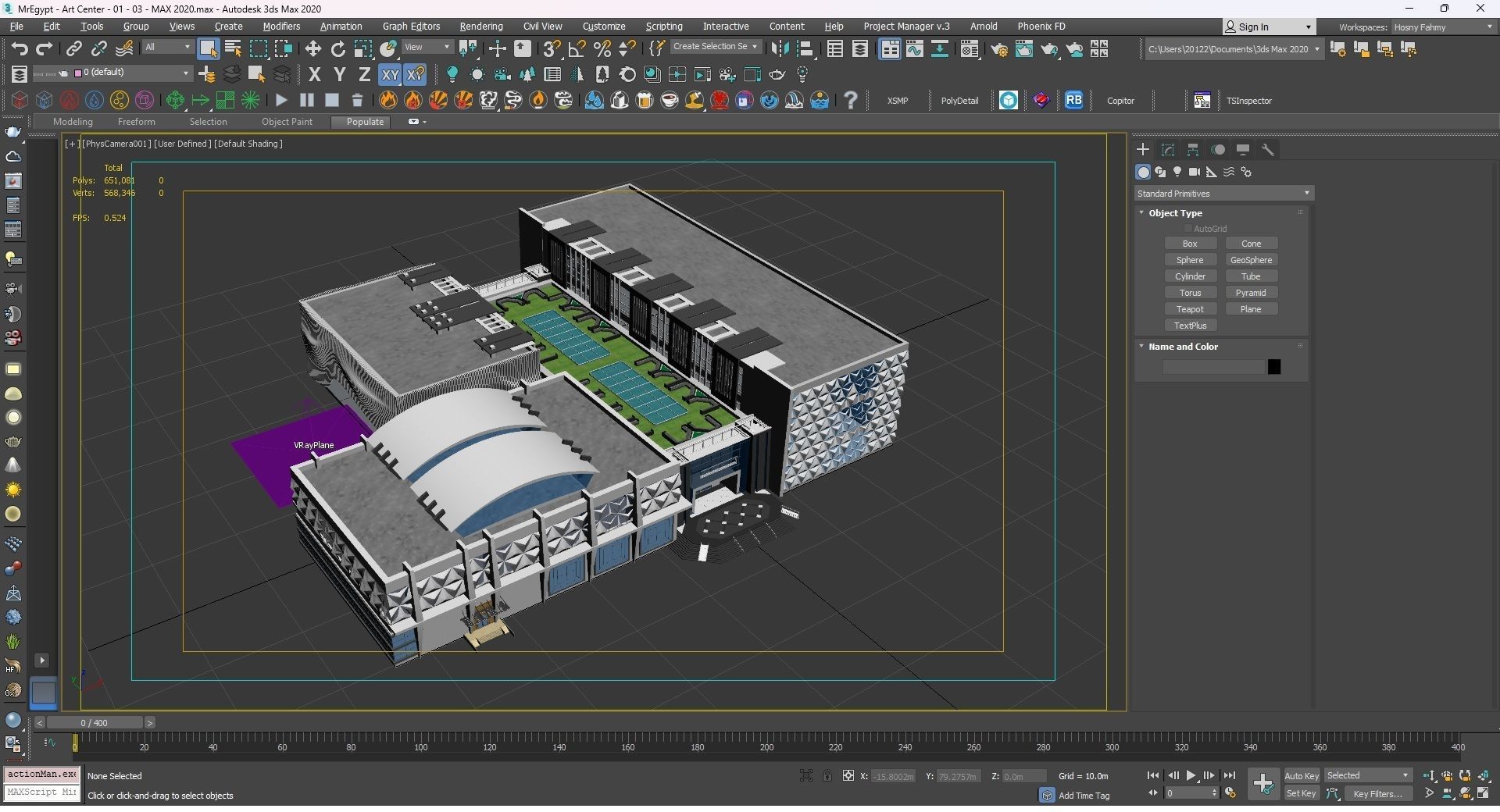Open the Rendering menu

point(481,27)
